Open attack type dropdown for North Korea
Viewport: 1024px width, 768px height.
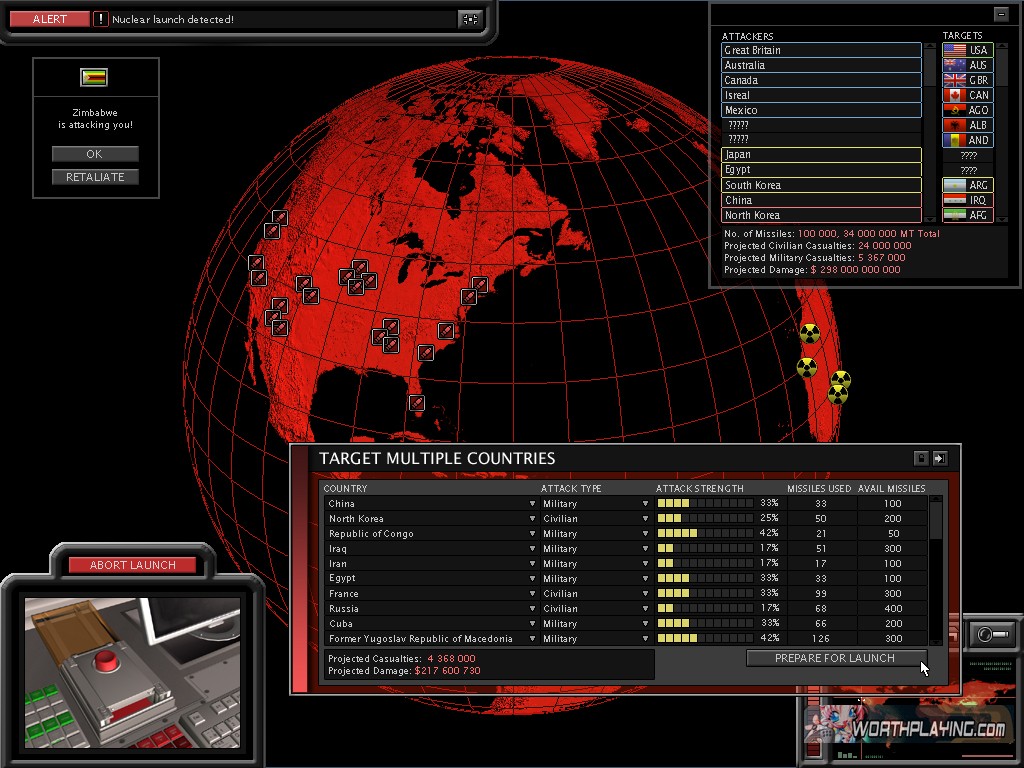pyautogui.click(x=646, y=519)
